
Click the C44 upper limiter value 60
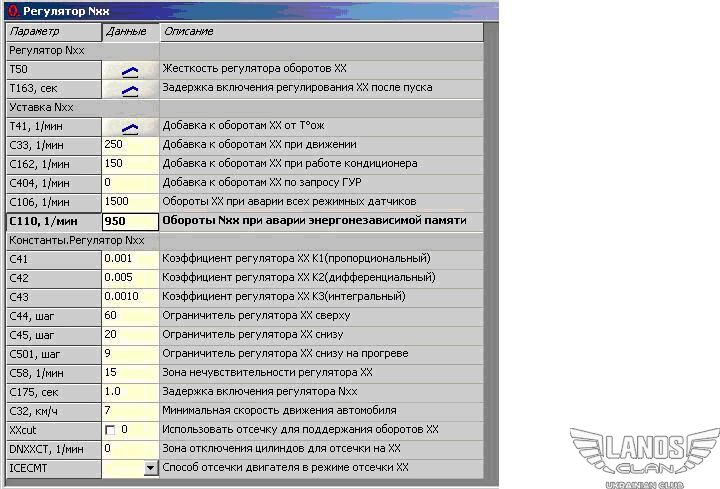coord(130,316)
